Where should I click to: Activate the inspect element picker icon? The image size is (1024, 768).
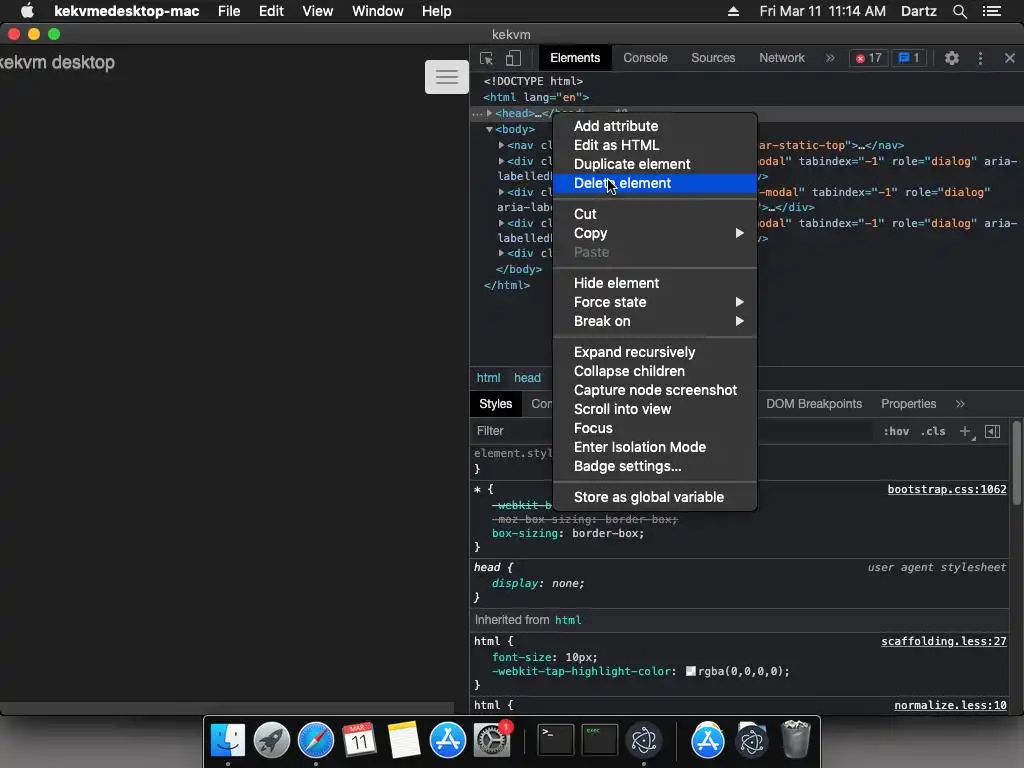coord(487,58)
